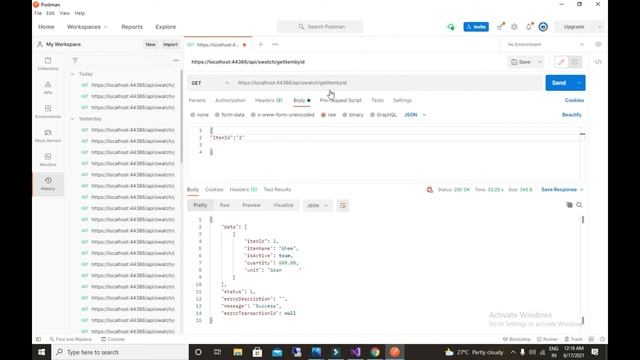Viewport: 640px width, 360px height.
Task: Open the history more options ellipsis
Action: [176, 60]
